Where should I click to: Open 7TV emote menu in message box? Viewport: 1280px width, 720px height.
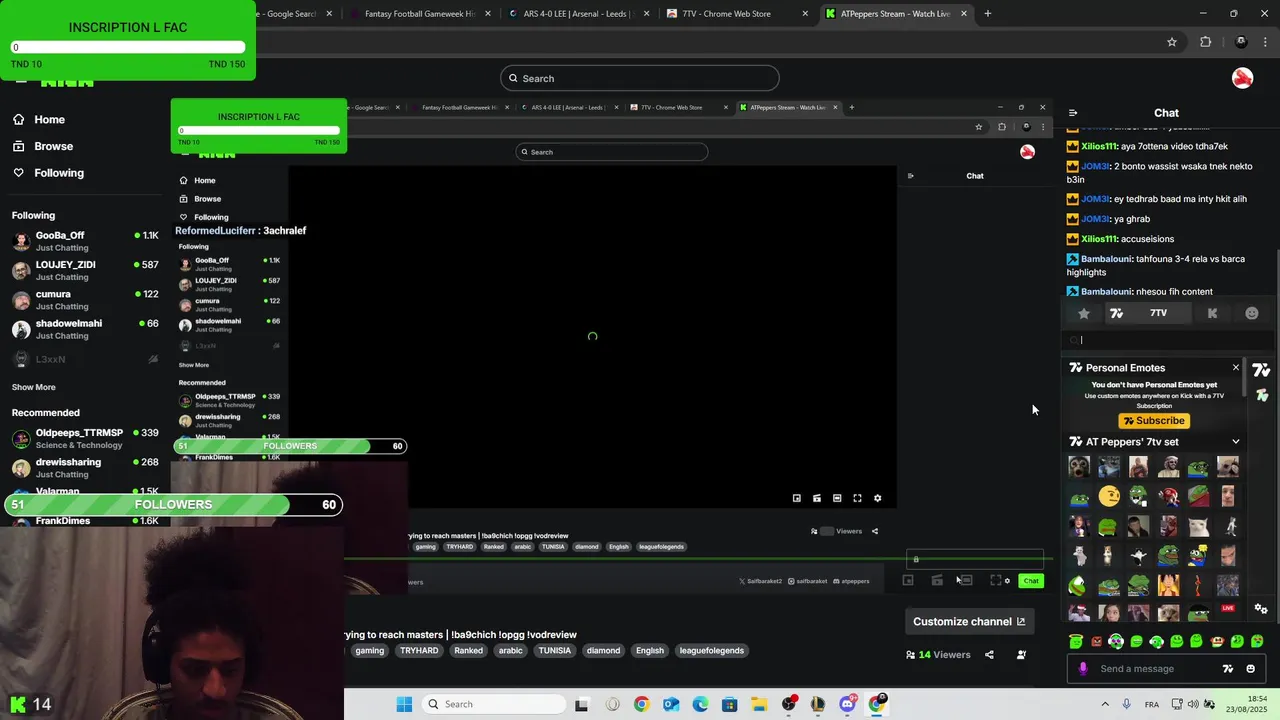[x=1228, y=669]
